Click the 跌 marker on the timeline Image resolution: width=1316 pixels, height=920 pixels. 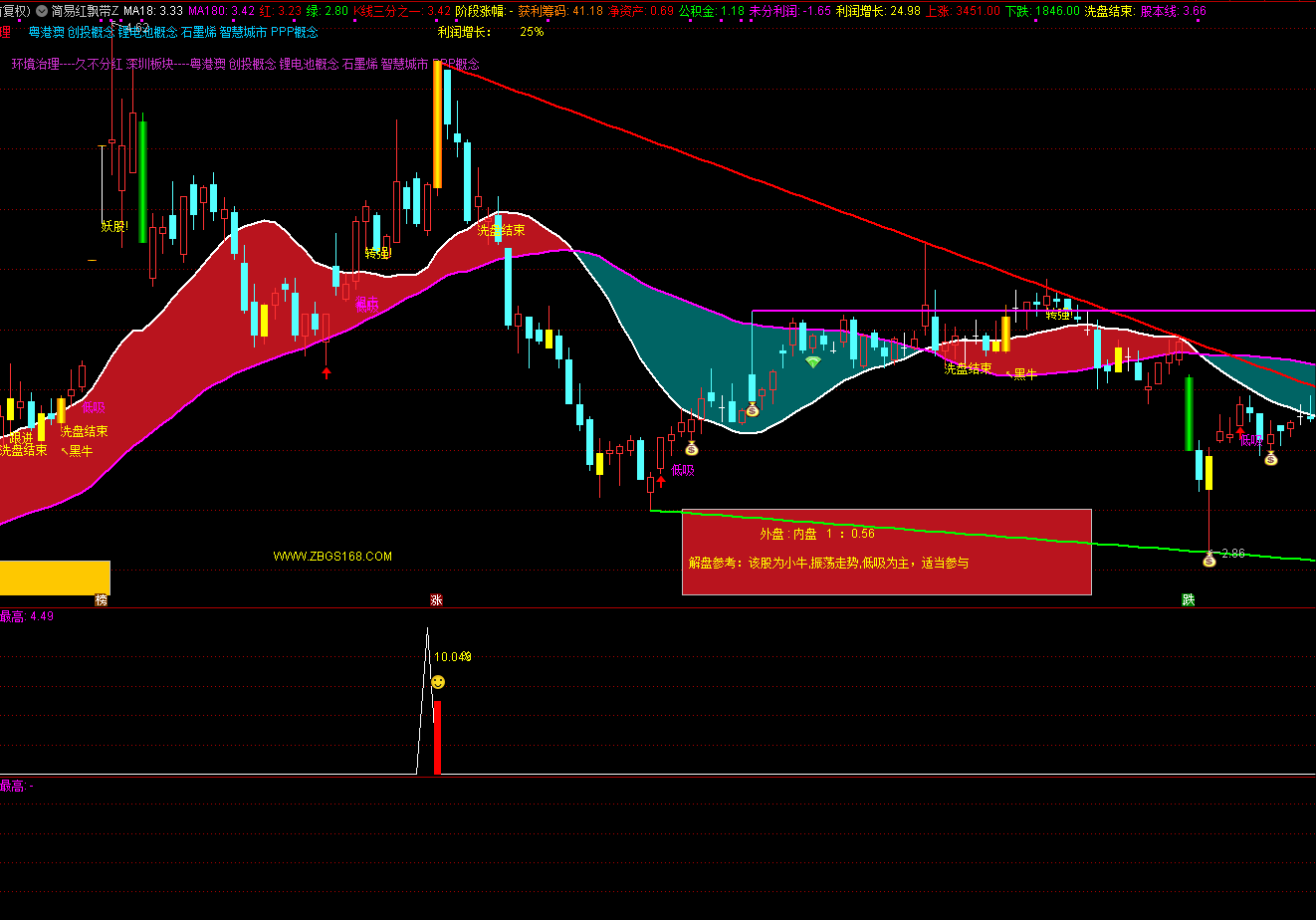click(x=1188, y=599)
